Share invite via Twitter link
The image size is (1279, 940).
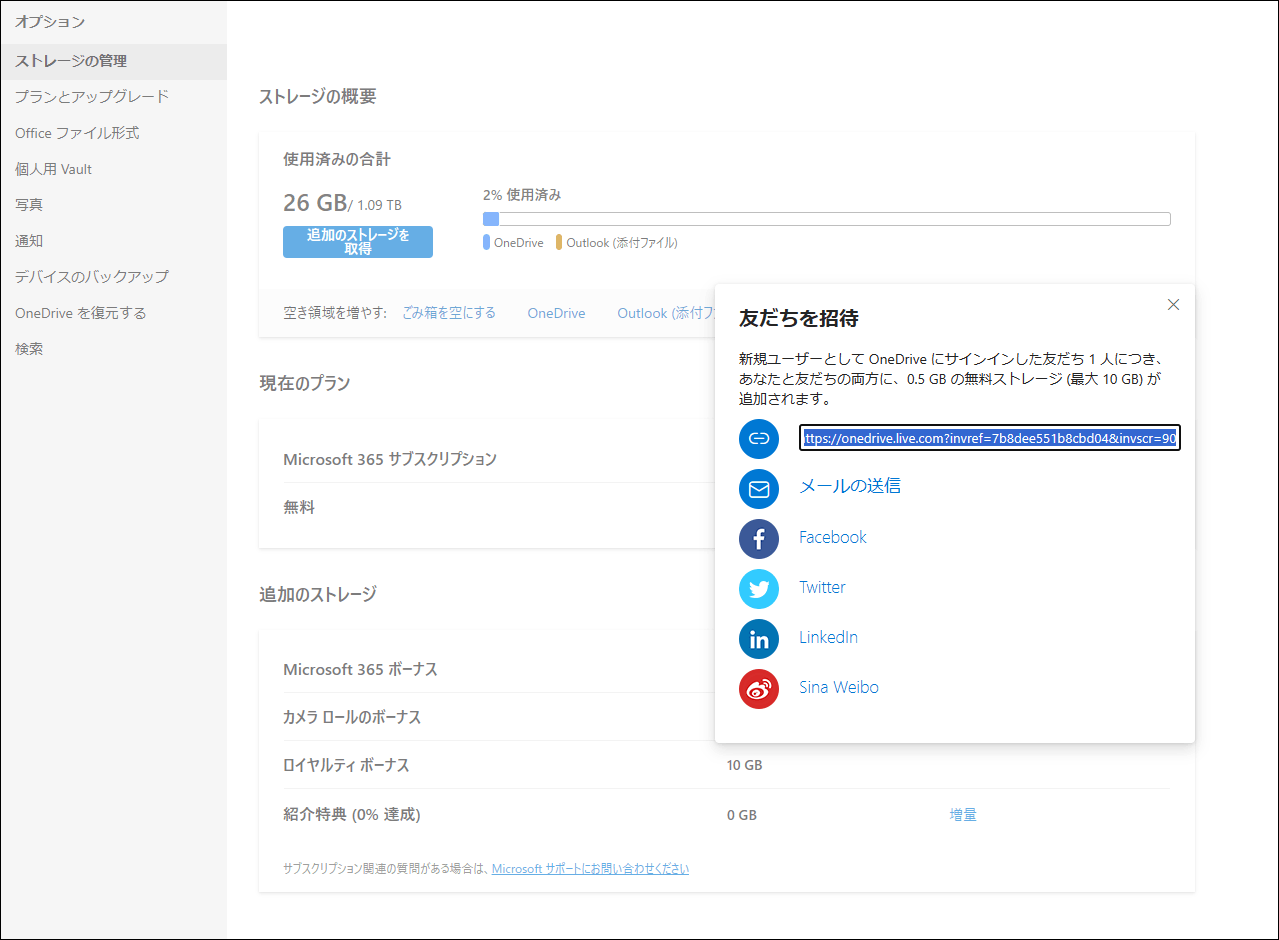tap(822, 587)
